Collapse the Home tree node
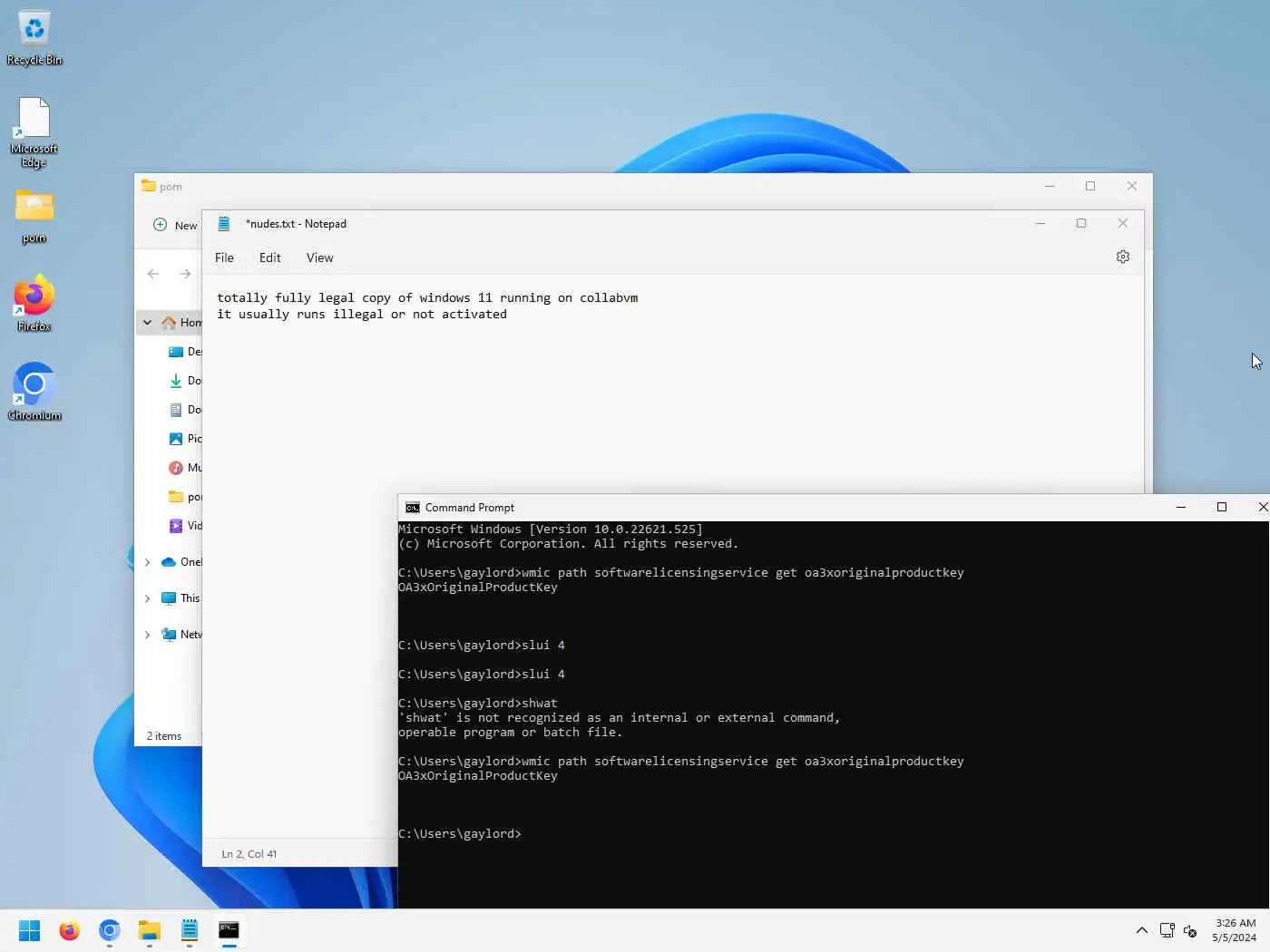1270x952 pixels. (147, 322)
